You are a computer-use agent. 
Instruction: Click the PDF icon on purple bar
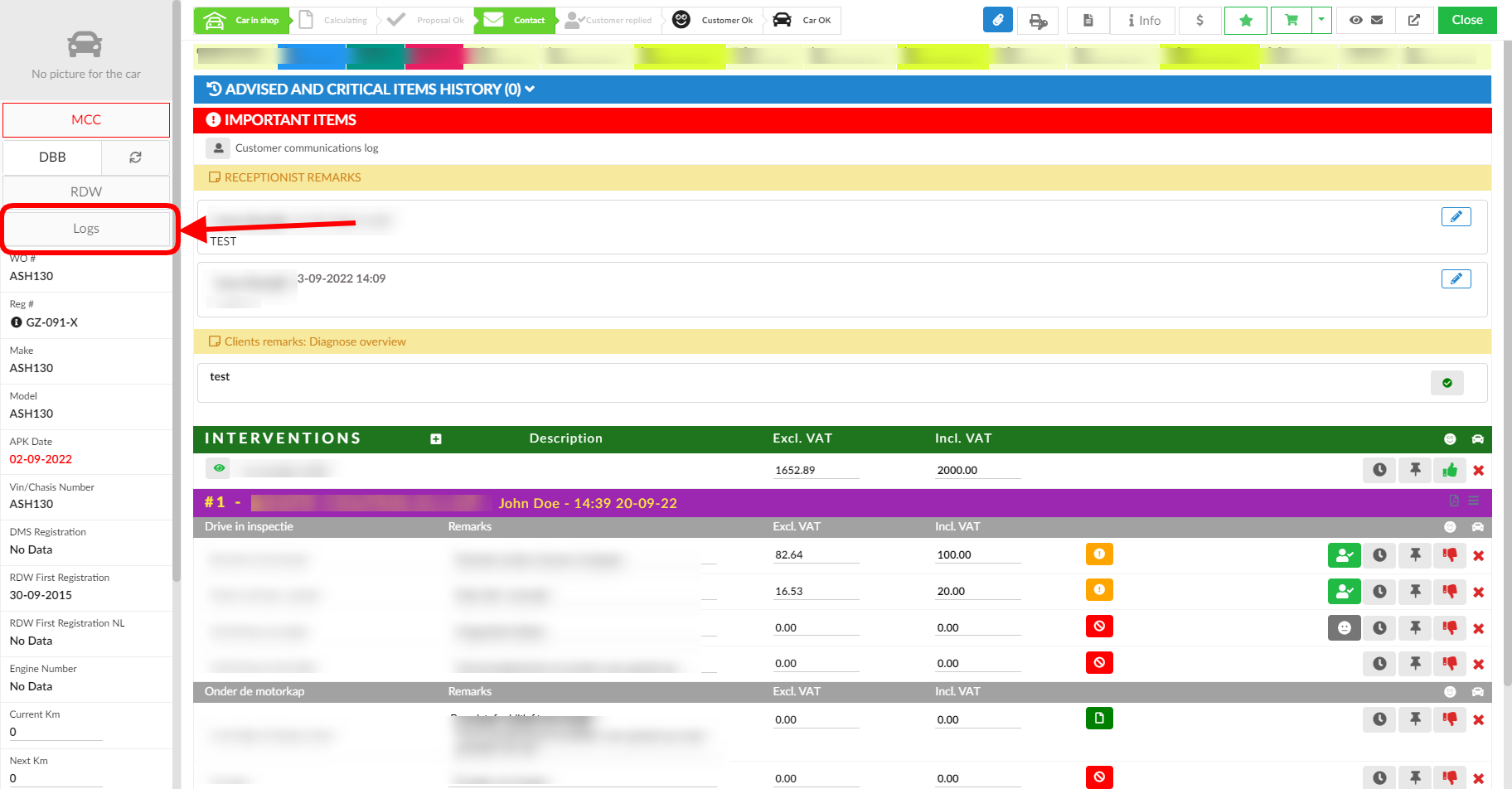click(x=1454, y=501)
